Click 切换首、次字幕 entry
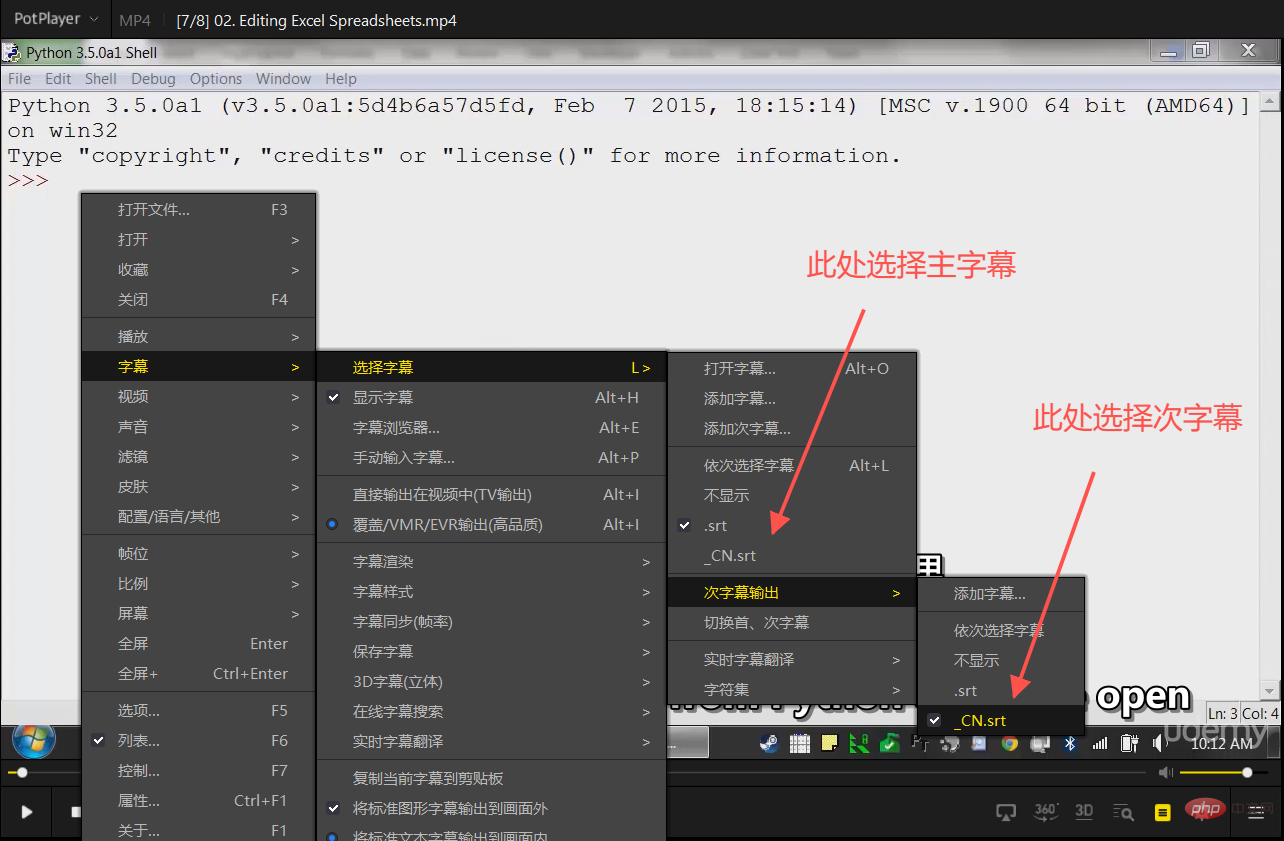 tap(792, 622)
